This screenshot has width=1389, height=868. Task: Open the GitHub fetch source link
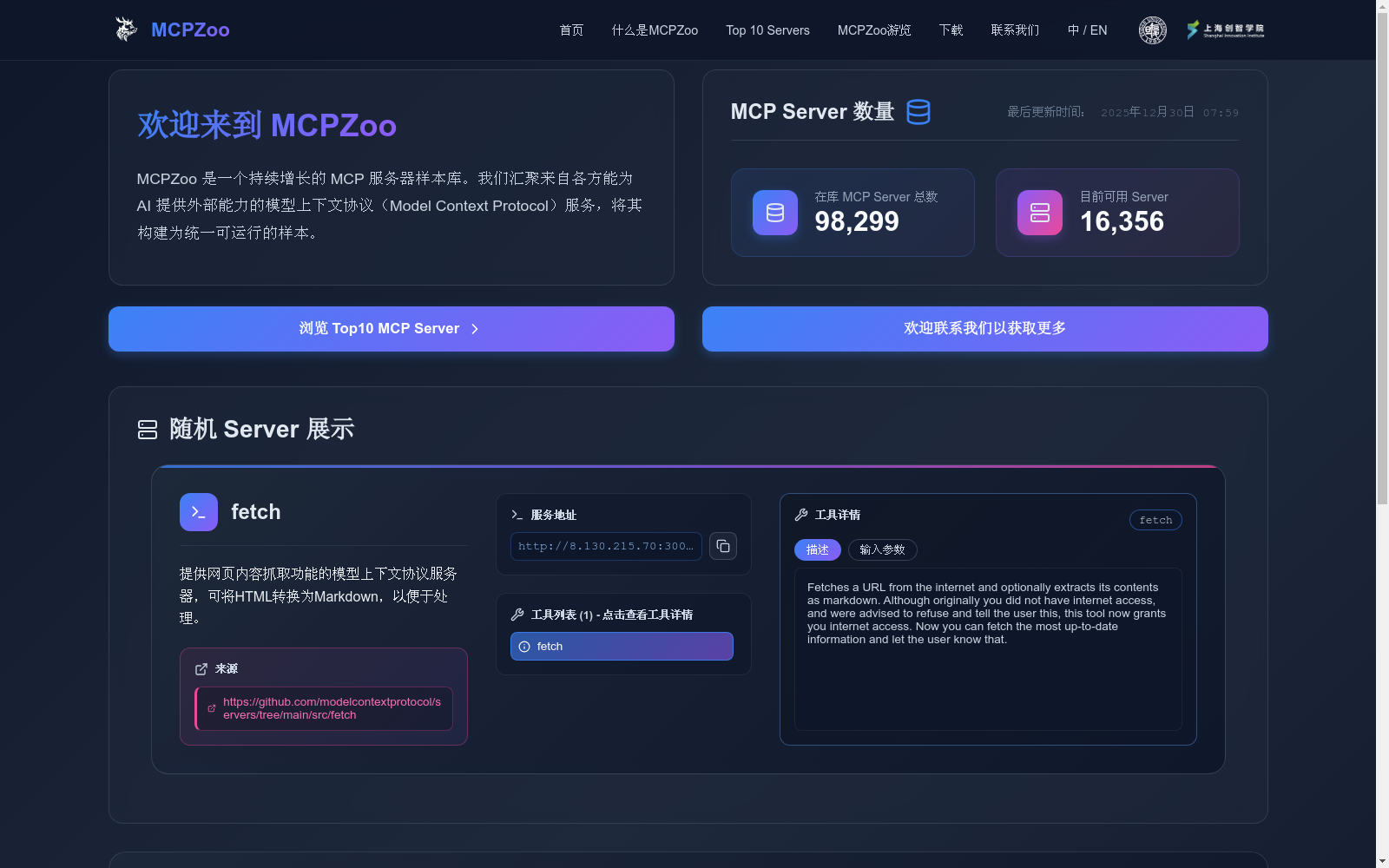pos(332,708)
